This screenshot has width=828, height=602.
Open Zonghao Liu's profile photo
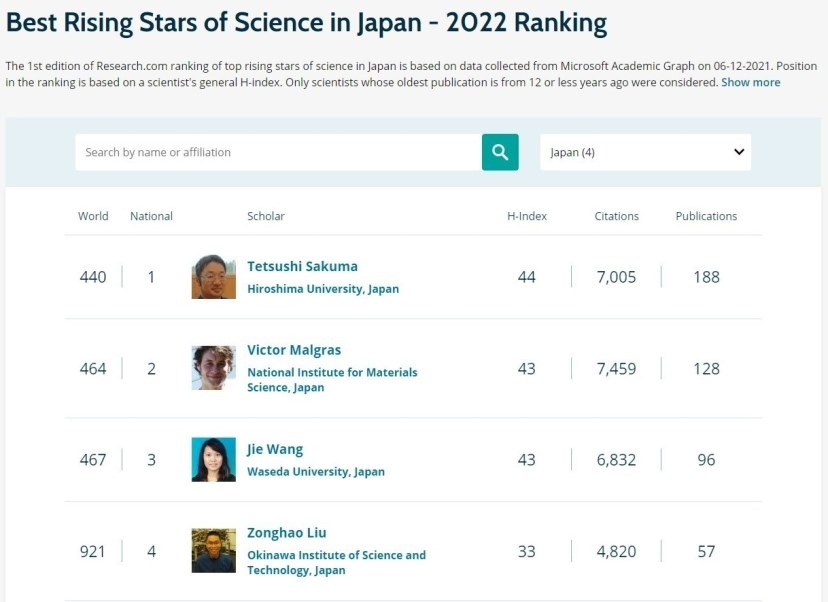[x=213, y=551]
